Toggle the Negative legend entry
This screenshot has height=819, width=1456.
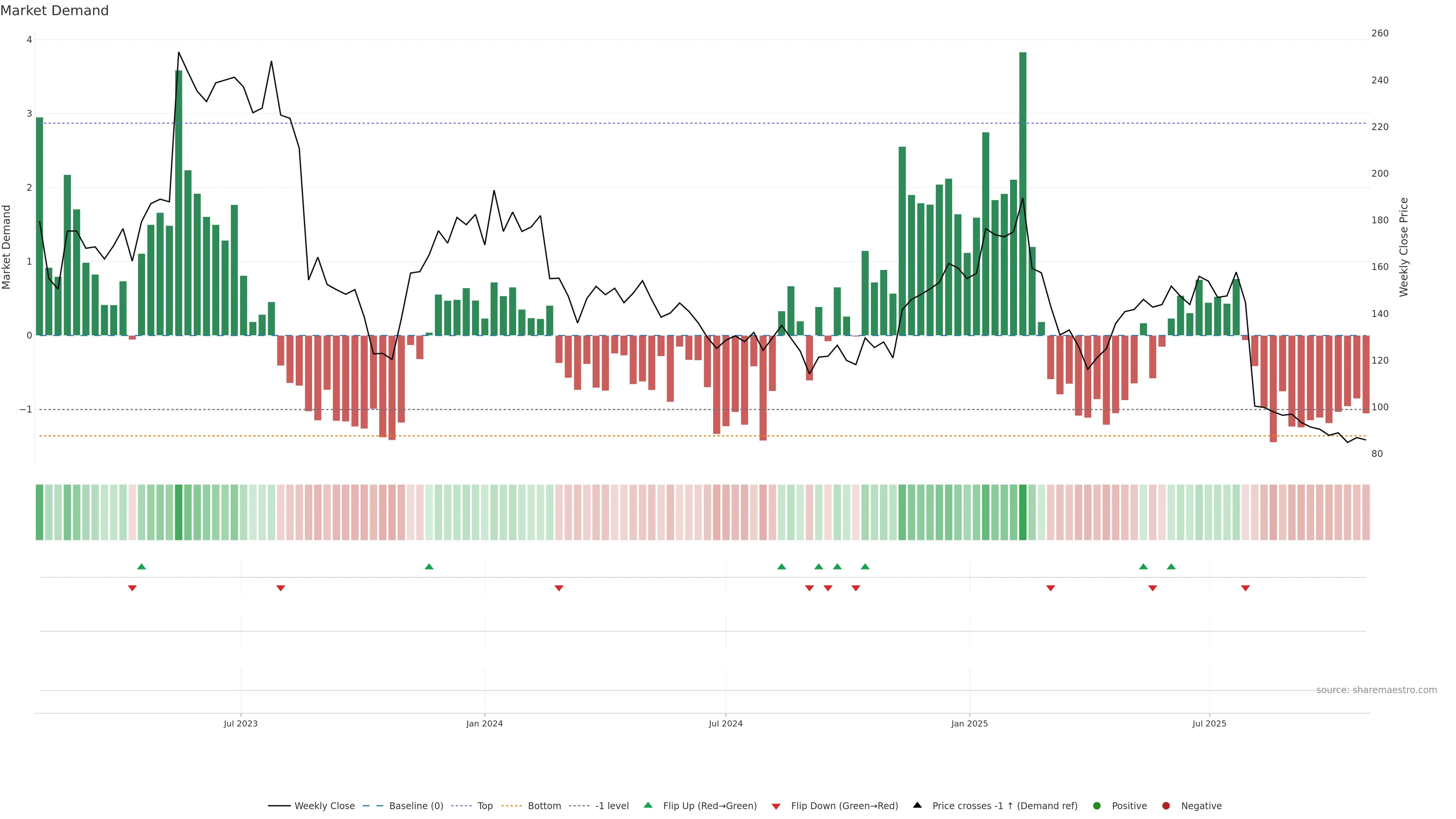tap(1201, 805)
